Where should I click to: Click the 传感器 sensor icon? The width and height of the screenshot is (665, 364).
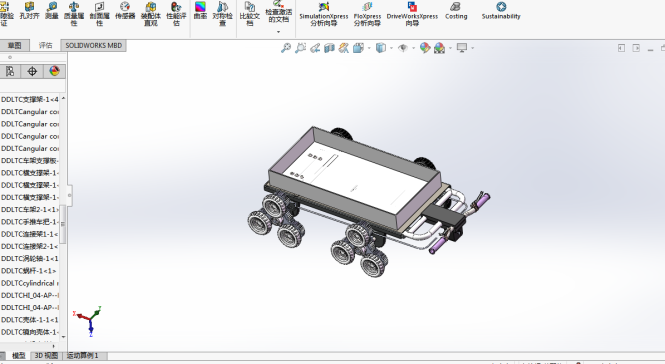[125, 11]
